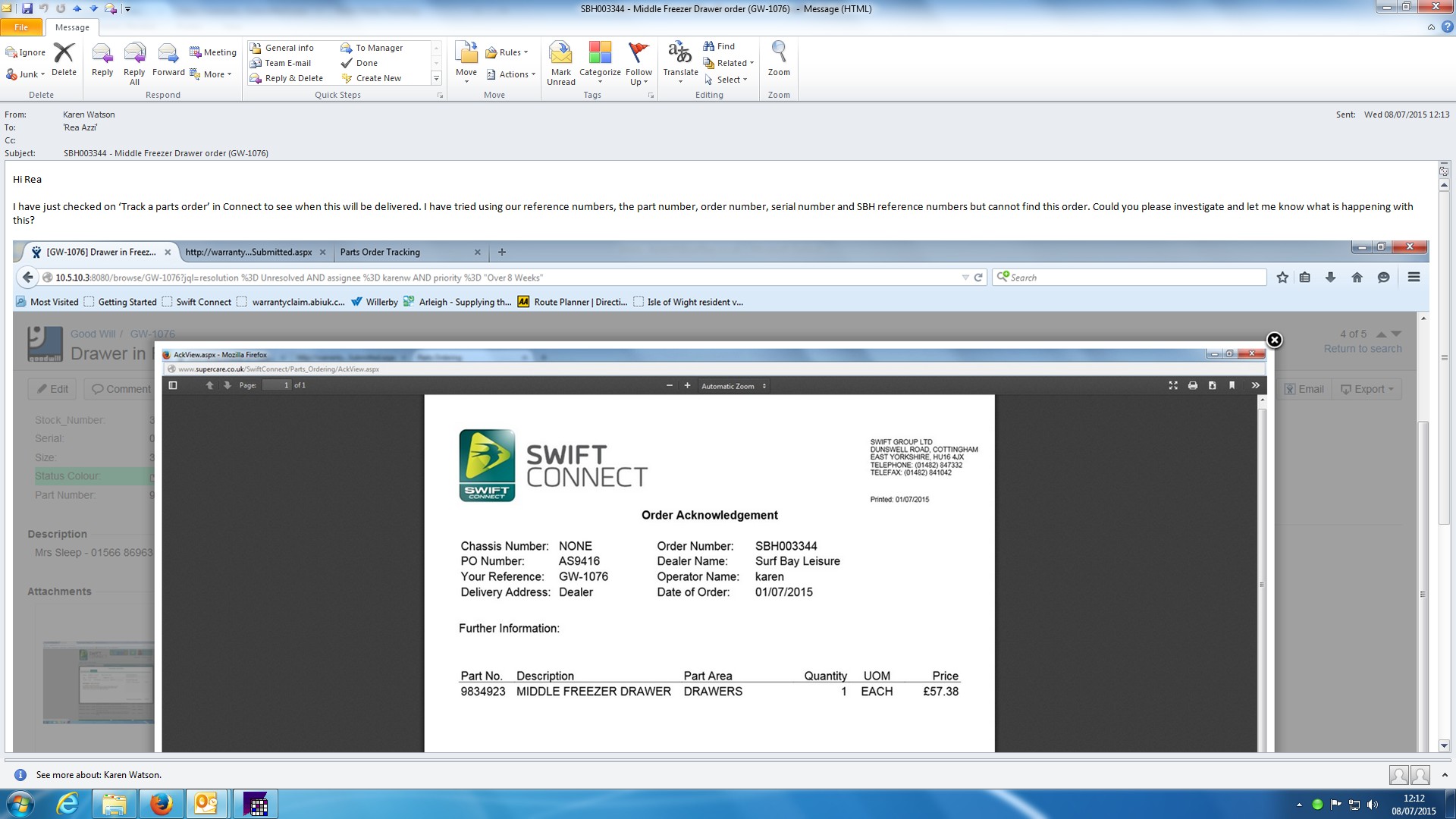Viewport: 1456px width, 819px height.
Task: Launch Firefox from the taskbar
Action: (x=161, y=804)
